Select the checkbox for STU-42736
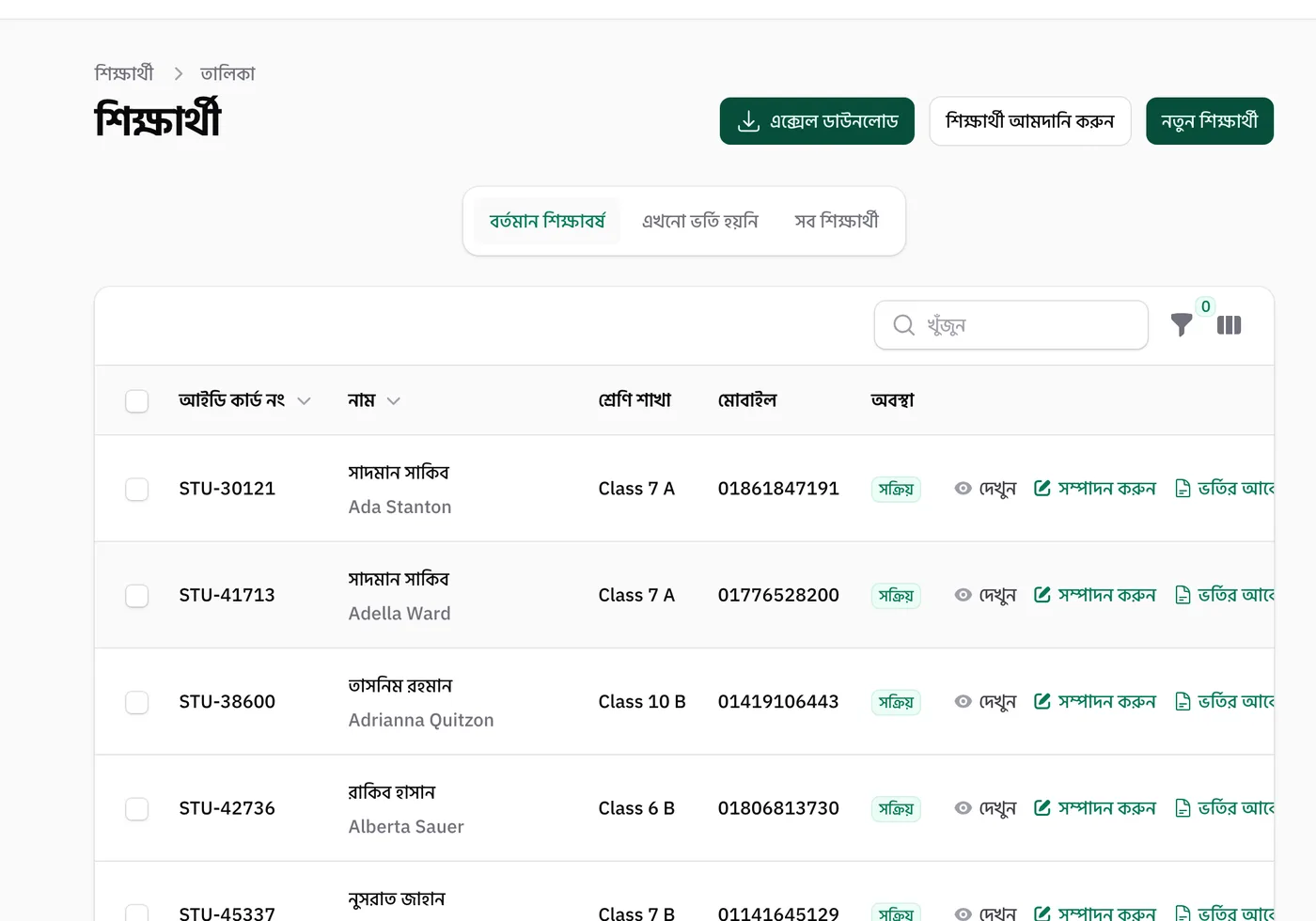 coord(137,809)
